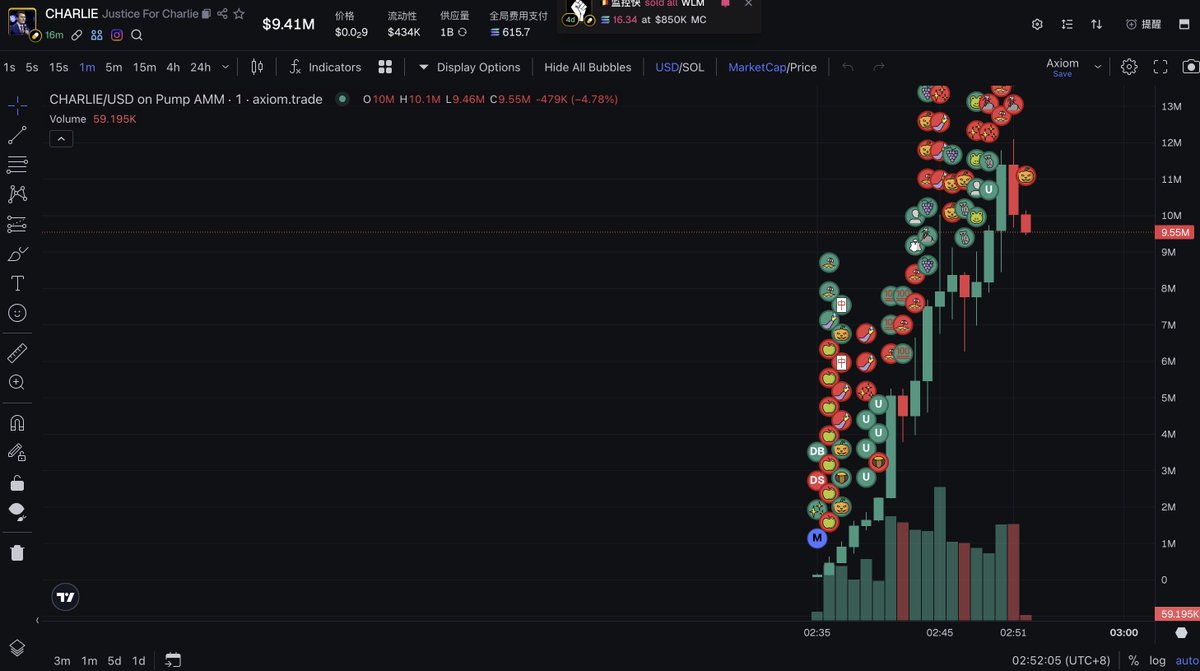Open the token link chain icon
The width and height of the screenshot is (1200, 671).
(x=77, y=34)
